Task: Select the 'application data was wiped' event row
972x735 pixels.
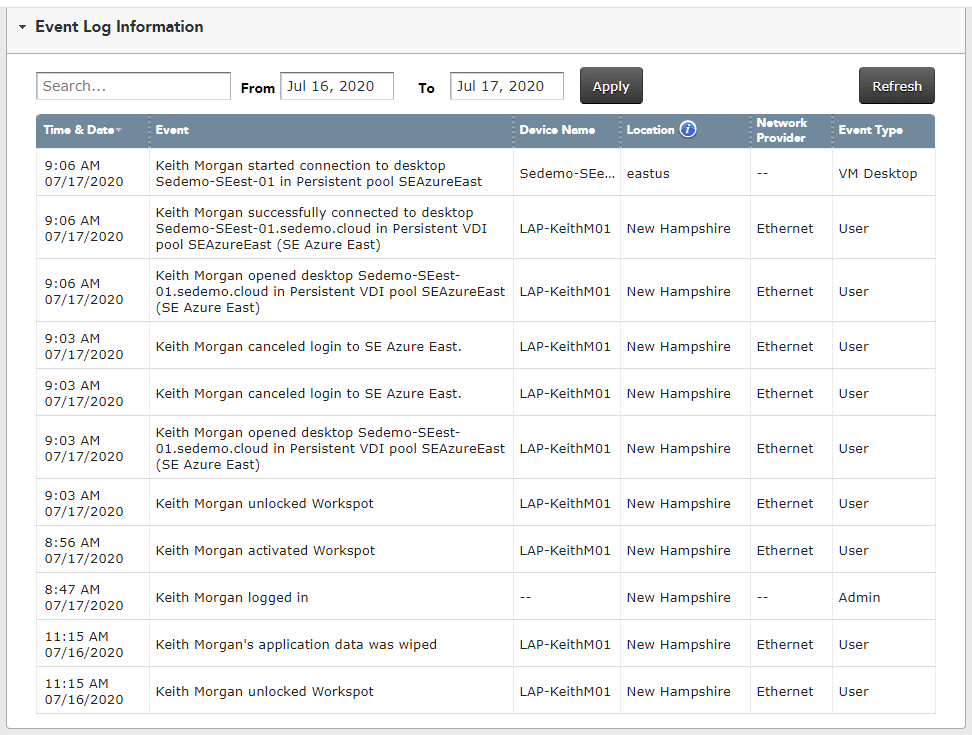Action: [485, 645]
